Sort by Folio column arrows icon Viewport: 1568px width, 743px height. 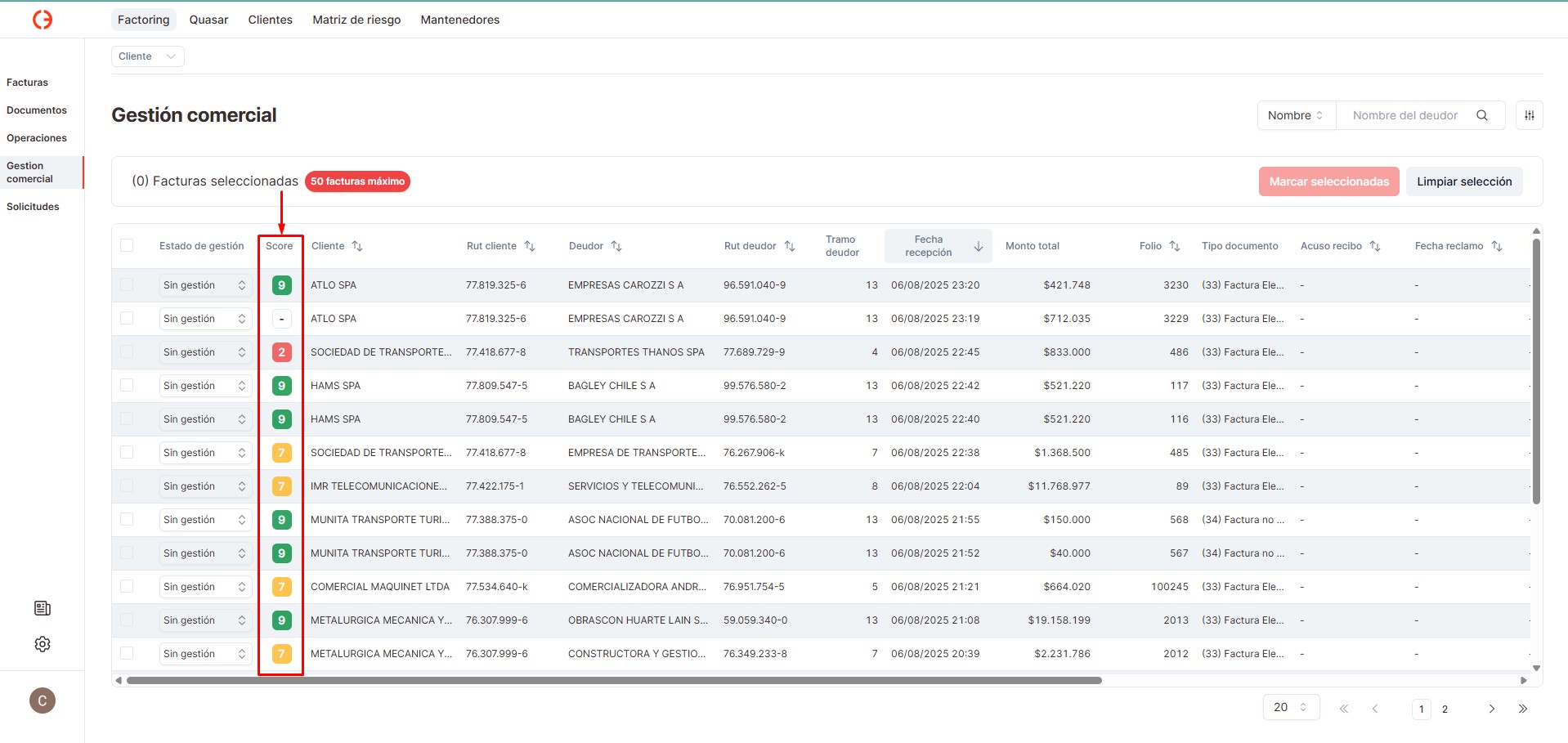click(x=1175, y=246)
